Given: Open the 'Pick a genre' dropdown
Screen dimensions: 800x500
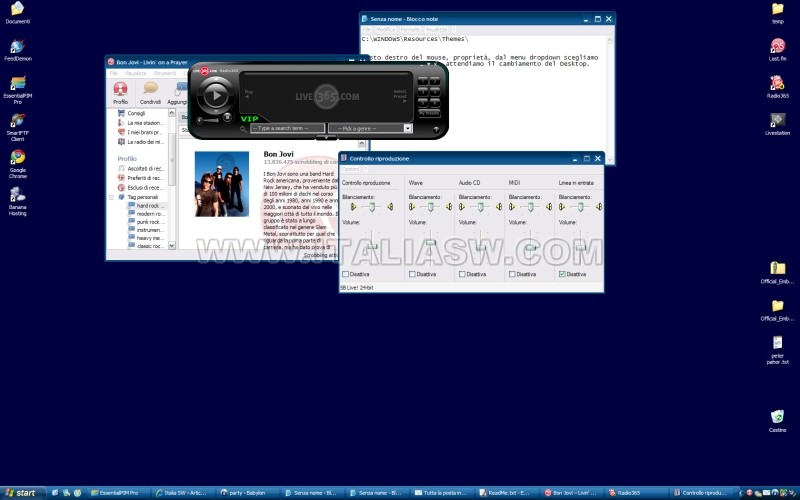Looking at the screenshot, I should [370, 128].
